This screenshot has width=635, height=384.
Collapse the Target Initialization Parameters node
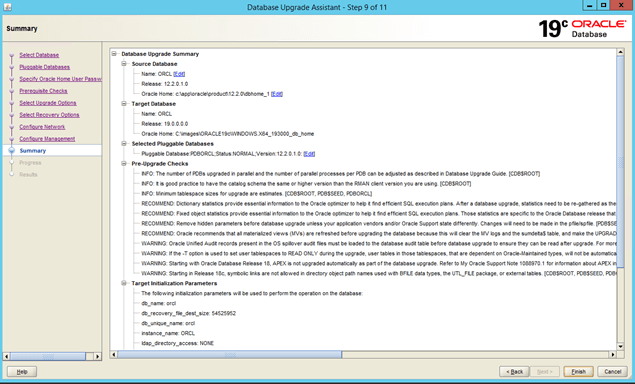pos(124,283)
